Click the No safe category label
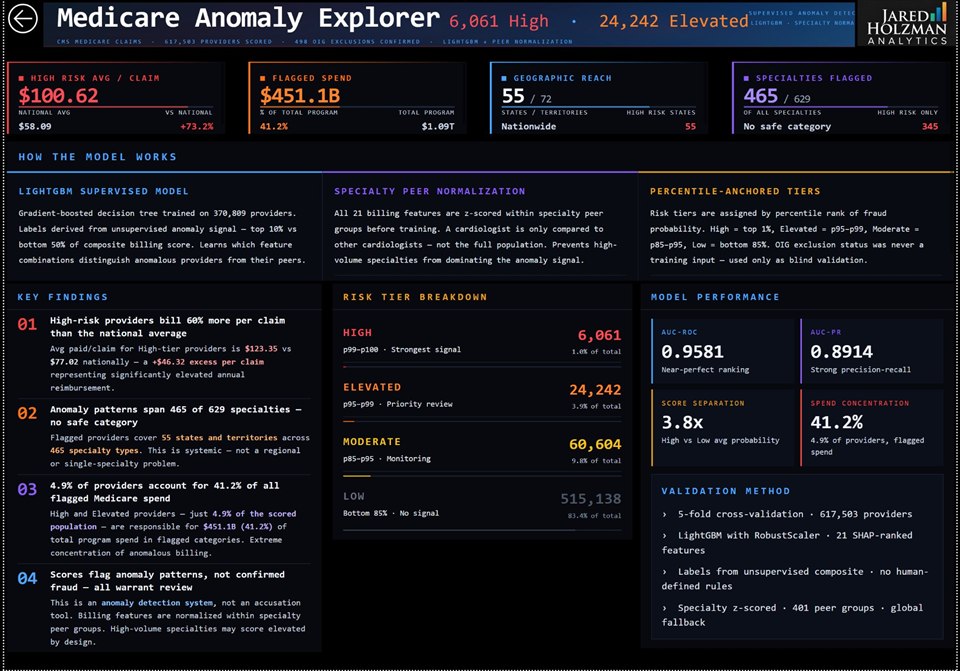This screenshot has height=671, width=960. pyautogui.click(x=787, y=127)
